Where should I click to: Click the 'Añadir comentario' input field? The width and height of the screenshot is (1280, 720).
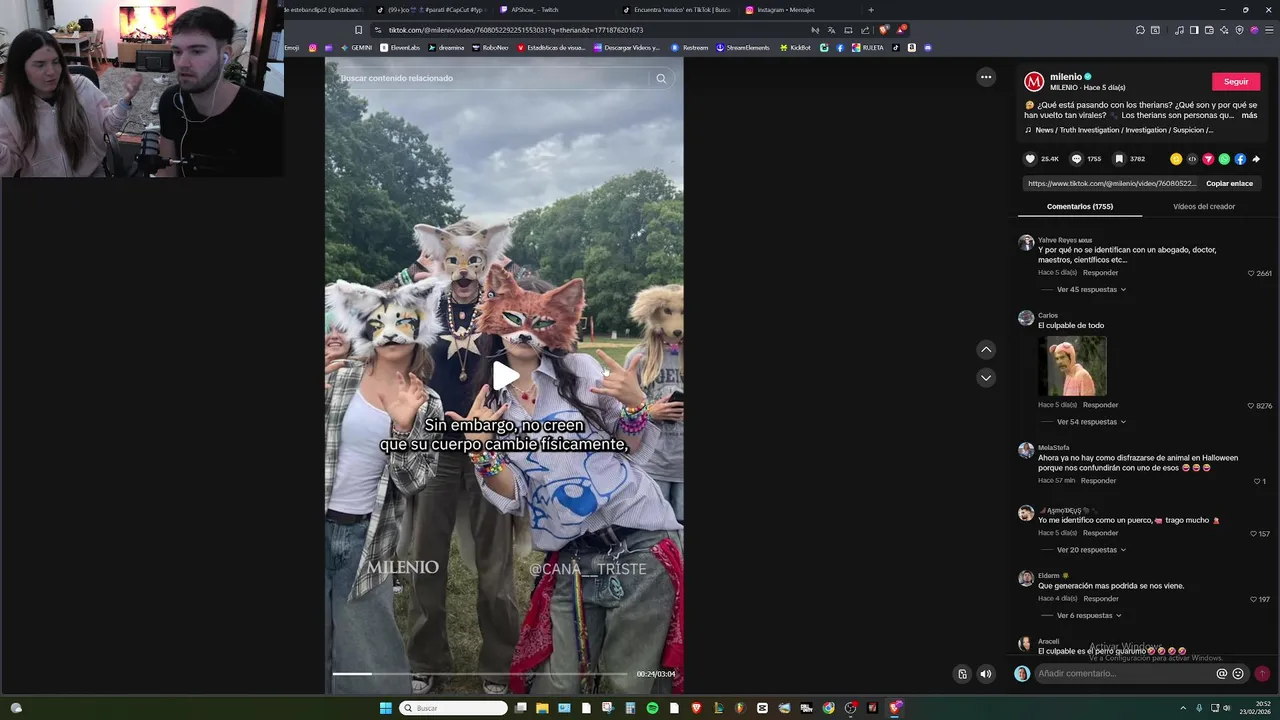[1124, 674]
